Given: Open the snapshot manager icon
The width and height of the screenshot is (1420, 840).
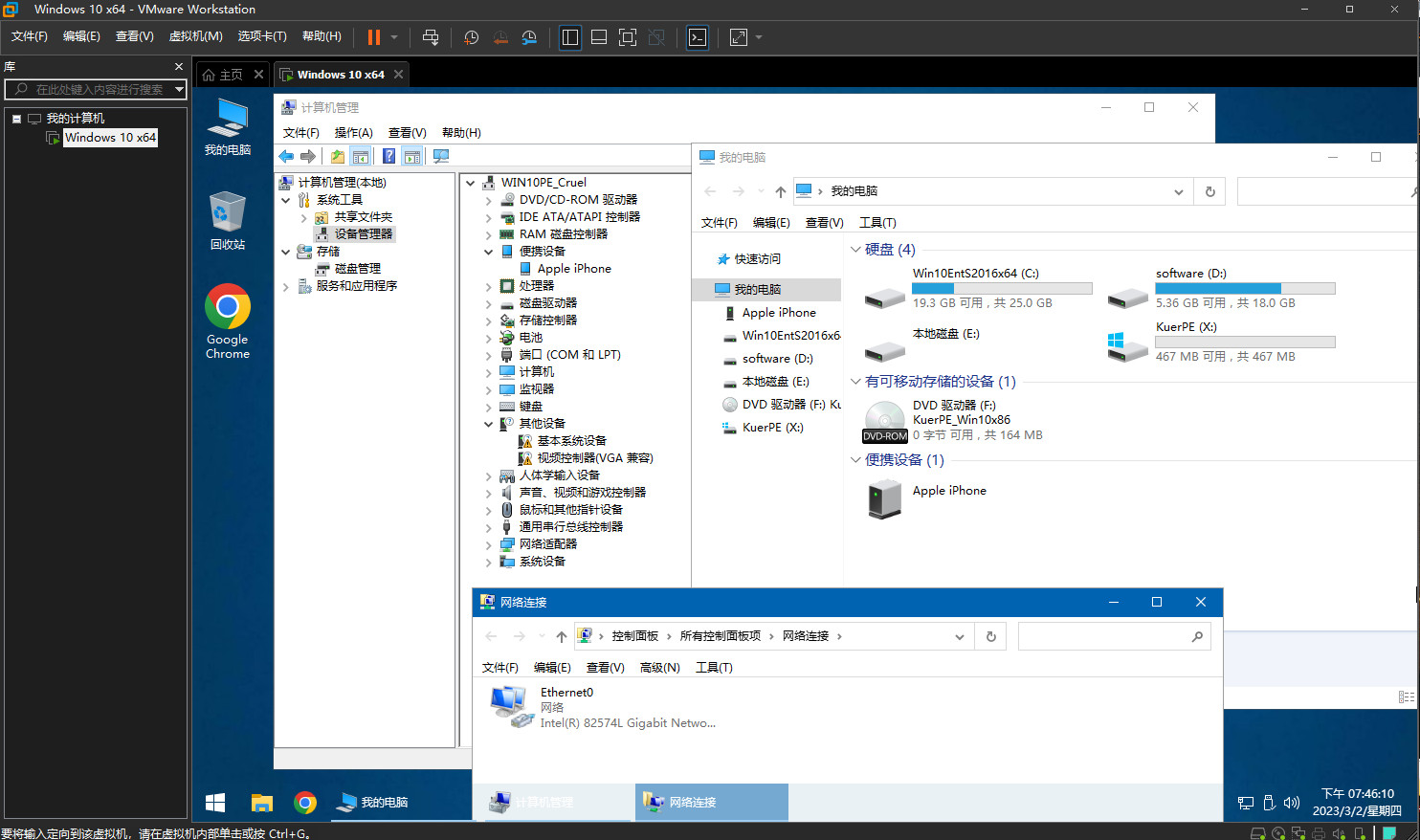Looking at the screenshot, I should (529, 37).
